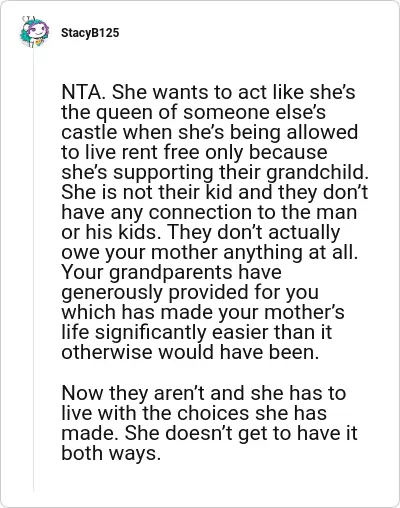
Task: Click the line "generously provided for you"
Action: 190,292
